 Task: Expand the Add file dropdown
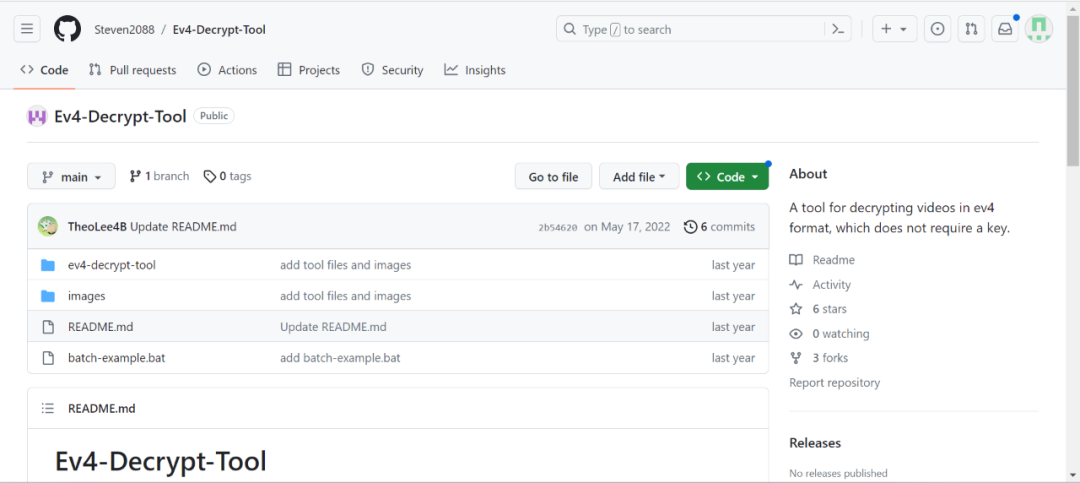(639, 177)
